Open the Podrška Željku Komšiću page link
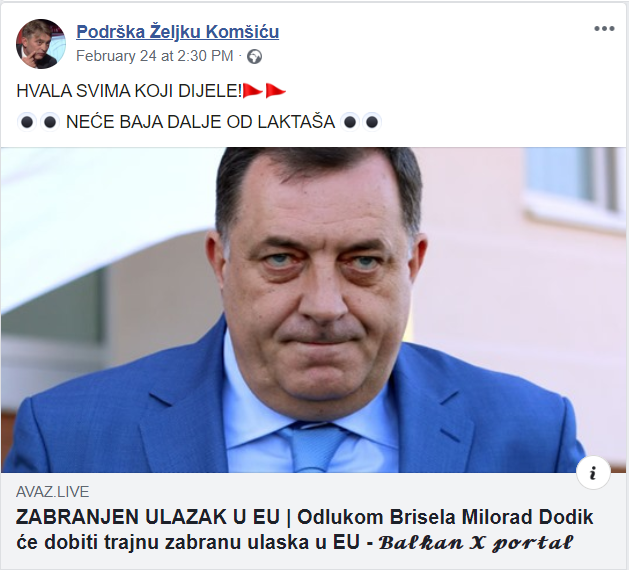The image size is (629, 570). [177, 32]
